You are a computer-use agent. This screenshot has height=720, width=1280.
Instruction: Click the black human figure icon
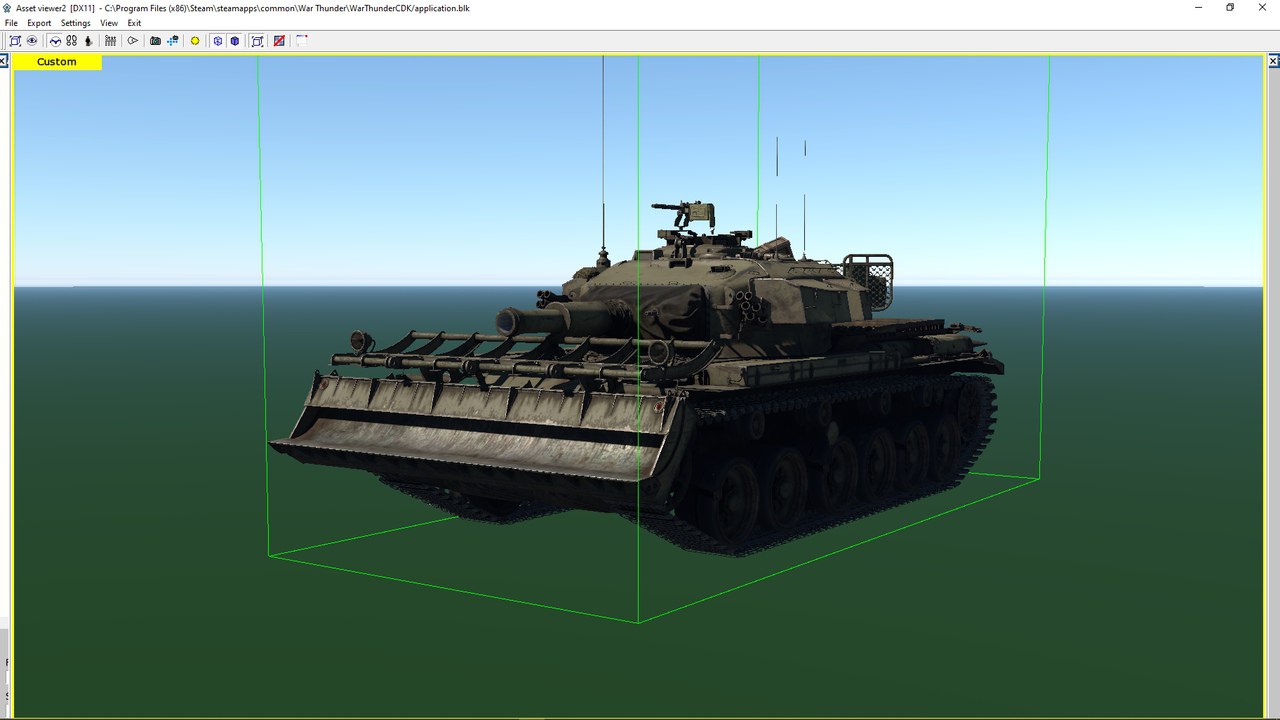(x=88, y=41)
